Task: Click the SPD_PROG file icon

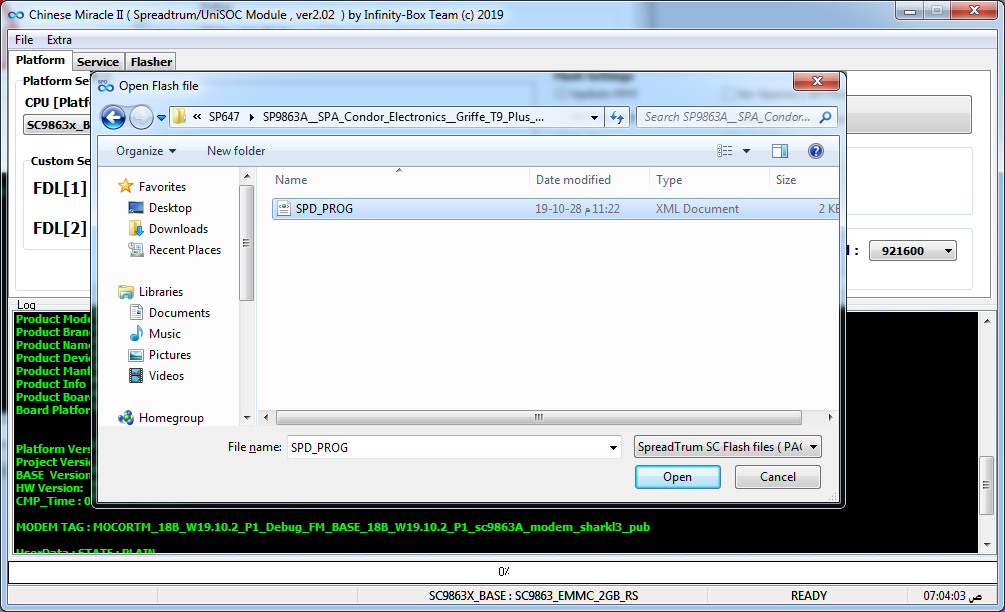Action: (x=283, y=208)
